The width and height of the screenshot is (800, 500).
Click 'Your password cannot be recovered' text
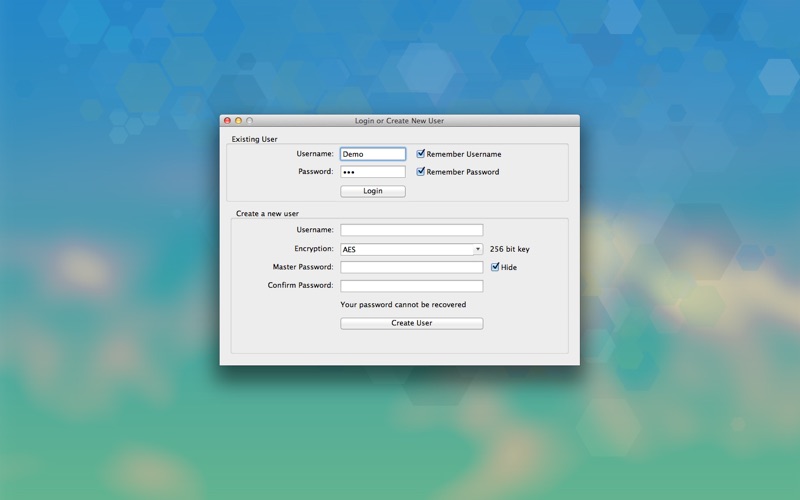point(403,305)
